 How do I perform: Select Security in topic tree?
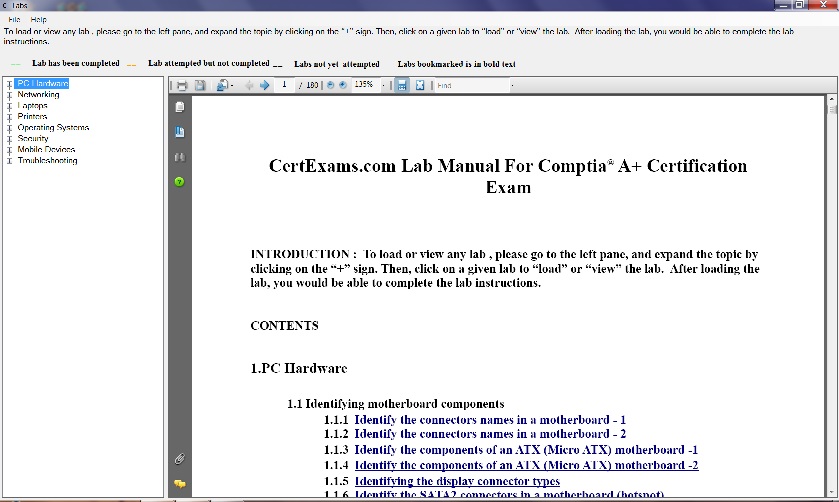(33, 138)
